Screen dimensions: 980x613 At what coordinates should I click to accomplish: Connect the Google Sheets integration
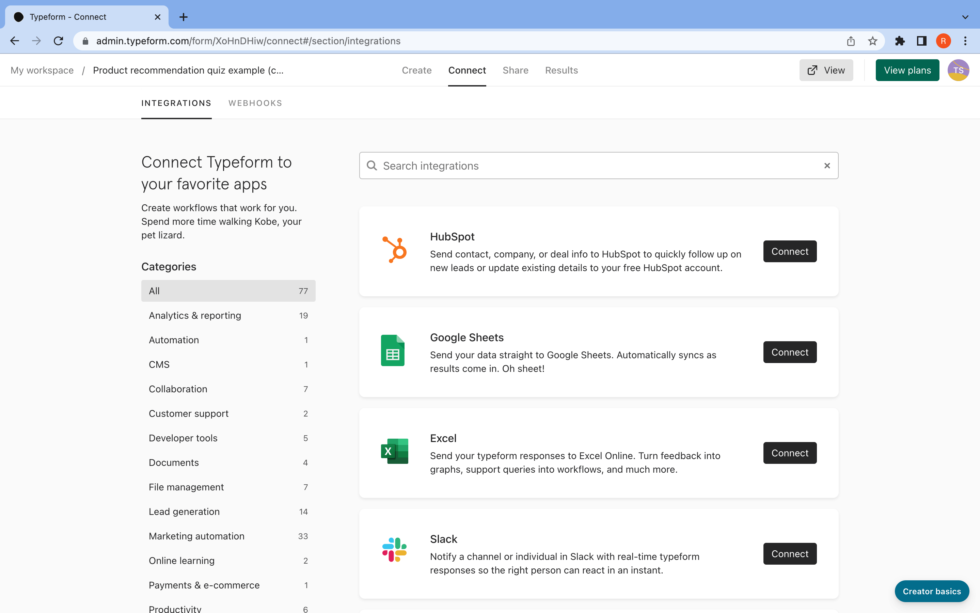[x=789, y=352]
